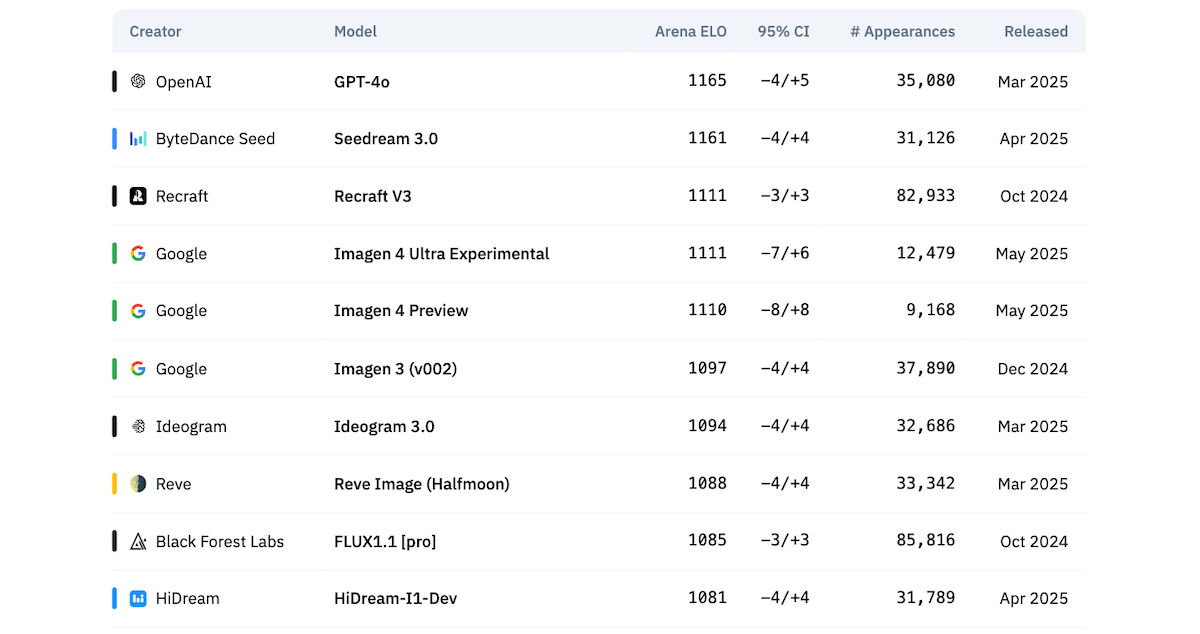Image resolution: width=1200 pixels, height=634 pixels.
Task: Click the # Appearances column header
Action: pyautogui.click(x=902, y=31)
